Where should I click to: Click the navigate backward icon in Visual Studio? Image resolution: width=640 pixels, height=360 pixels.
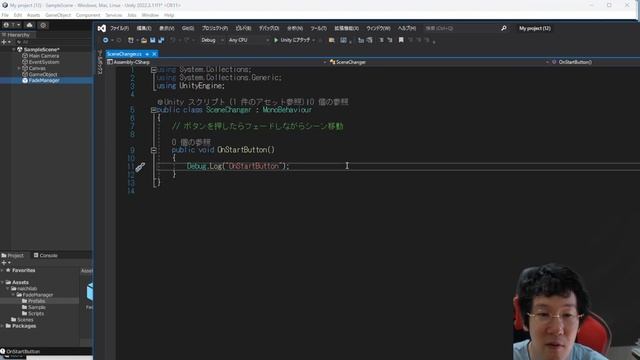click(x=106, y=40)
